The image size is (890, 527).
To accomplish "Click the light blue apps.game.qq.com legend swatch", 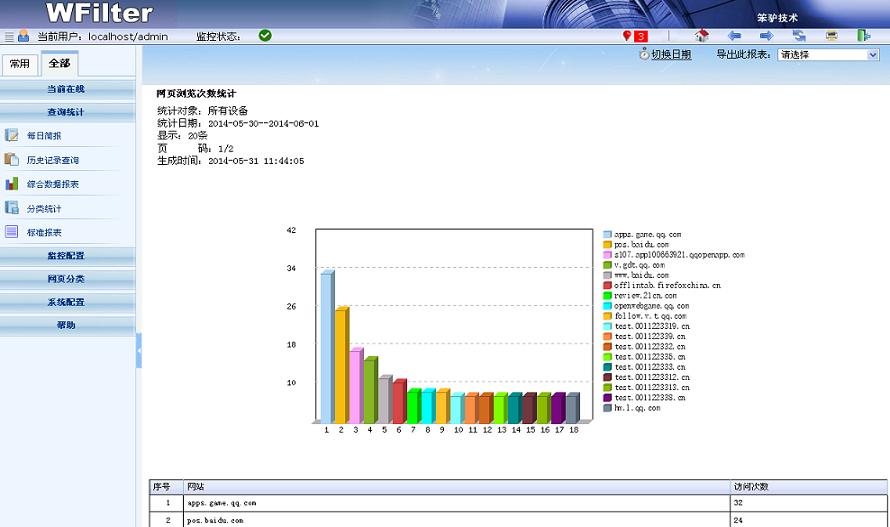I will click(x=607, y=234).
